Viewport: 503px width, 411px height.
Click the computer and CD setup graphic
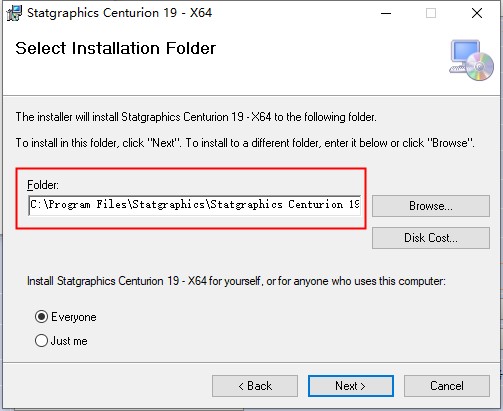tap(471, 60)
